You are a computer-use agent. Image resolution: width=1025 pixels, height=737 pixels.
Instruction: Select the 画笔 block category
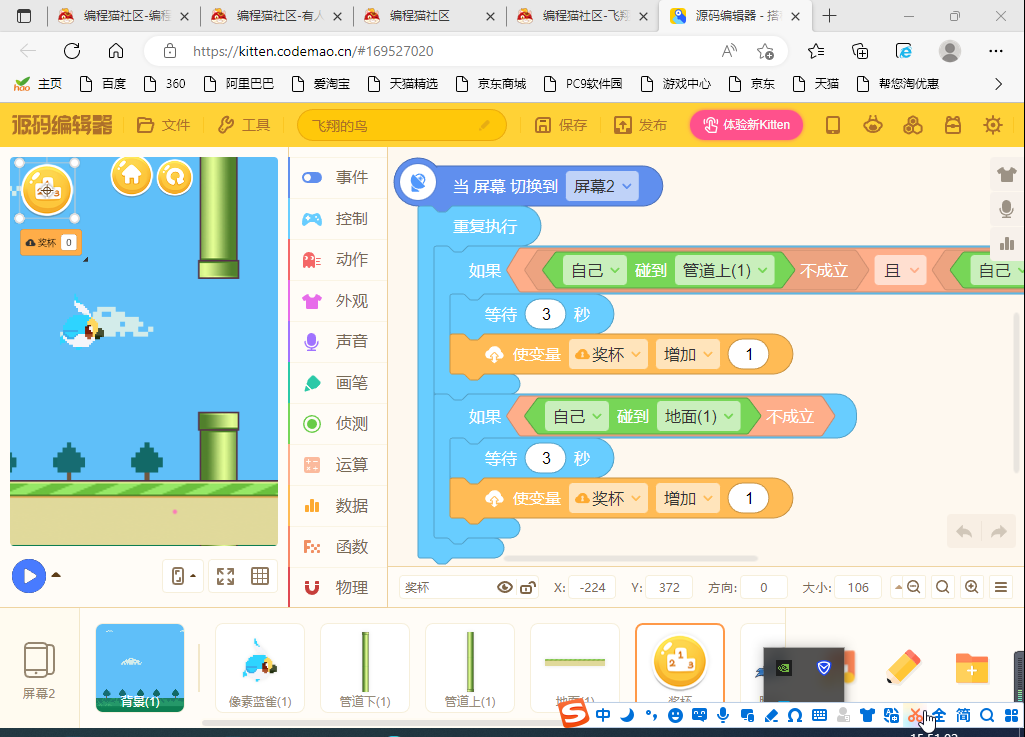(x=338, y=383)
